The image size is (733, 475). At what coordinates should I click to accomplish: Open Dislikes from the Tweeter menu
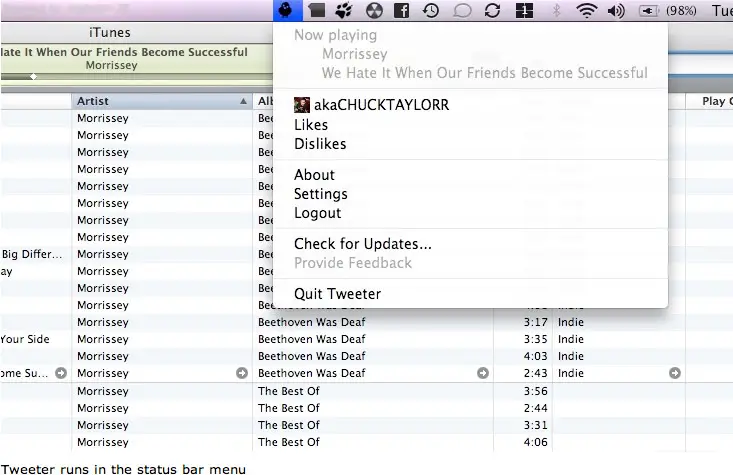[471, 144]
